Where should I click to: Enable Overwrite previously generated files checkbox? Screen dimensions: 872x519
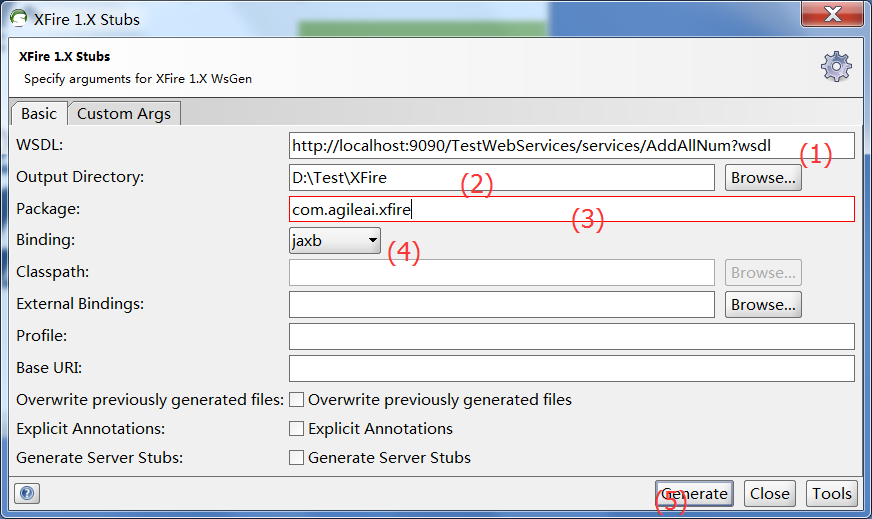click(296, 400)
